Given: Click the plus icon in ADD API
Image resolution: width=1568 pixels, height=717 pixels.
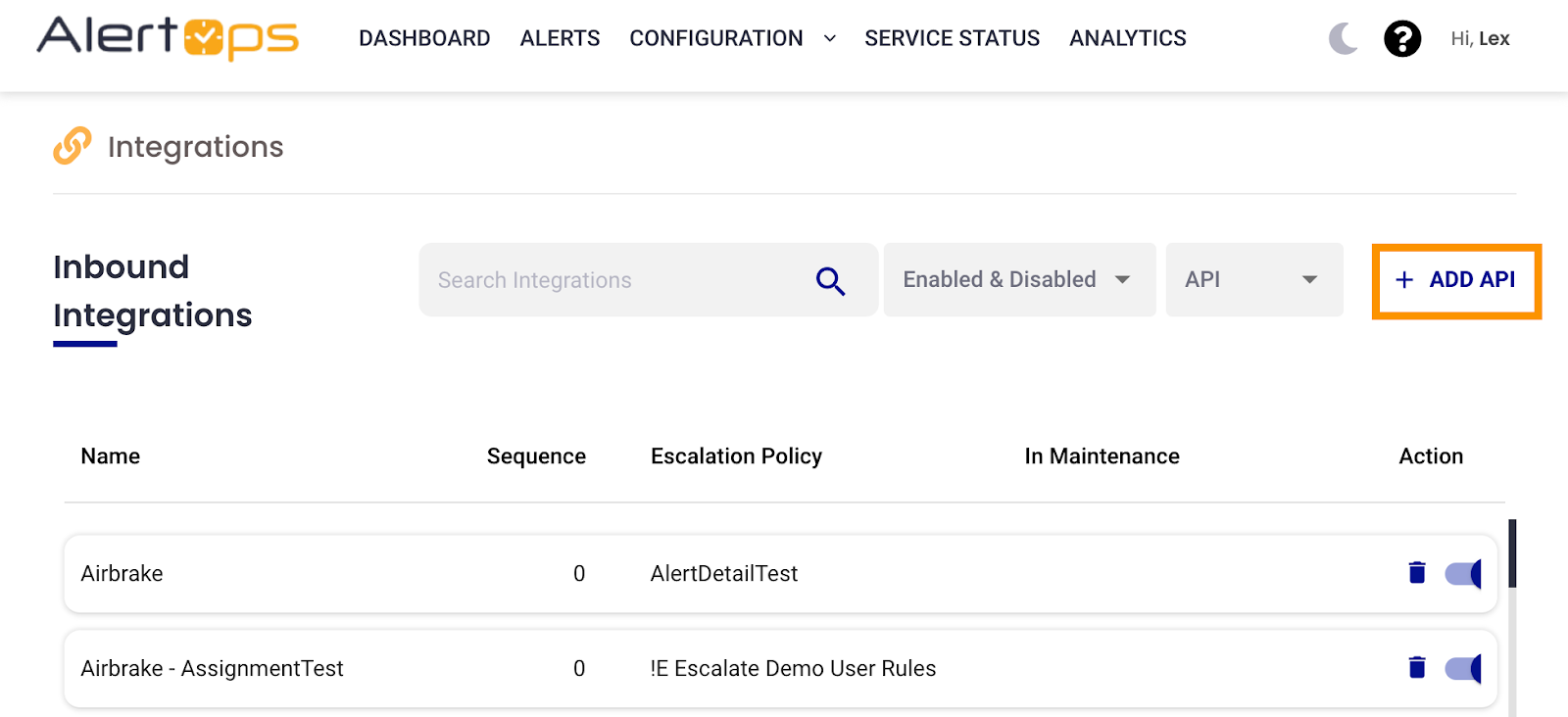Looking at the screenshot, I should pyautogui.click(x=1404, y=280).
